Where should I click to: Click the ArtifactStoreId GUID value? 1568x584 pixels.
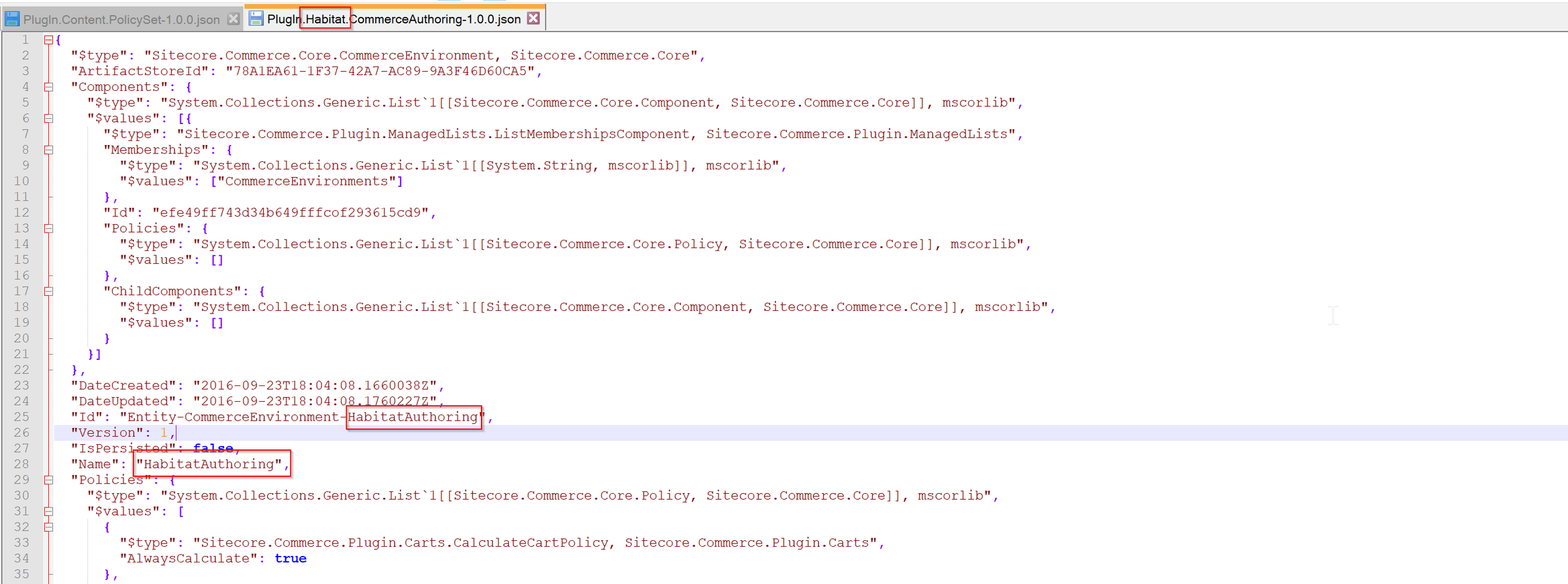(x=380, y=71)
